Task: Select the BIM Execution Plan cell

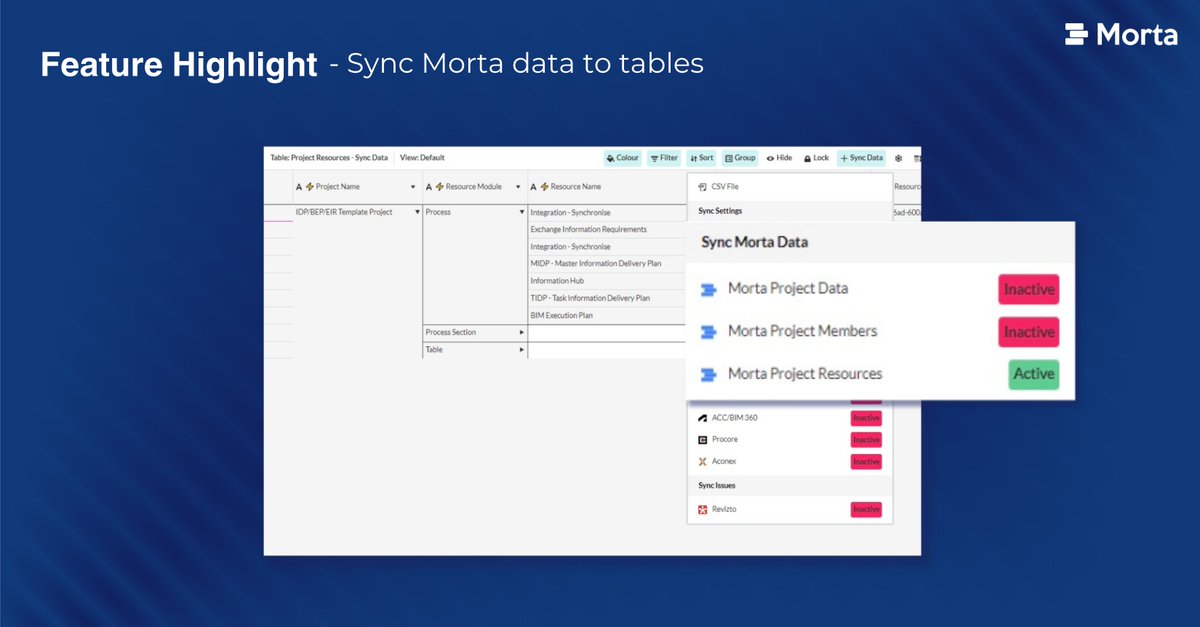Action: (607, 315)
